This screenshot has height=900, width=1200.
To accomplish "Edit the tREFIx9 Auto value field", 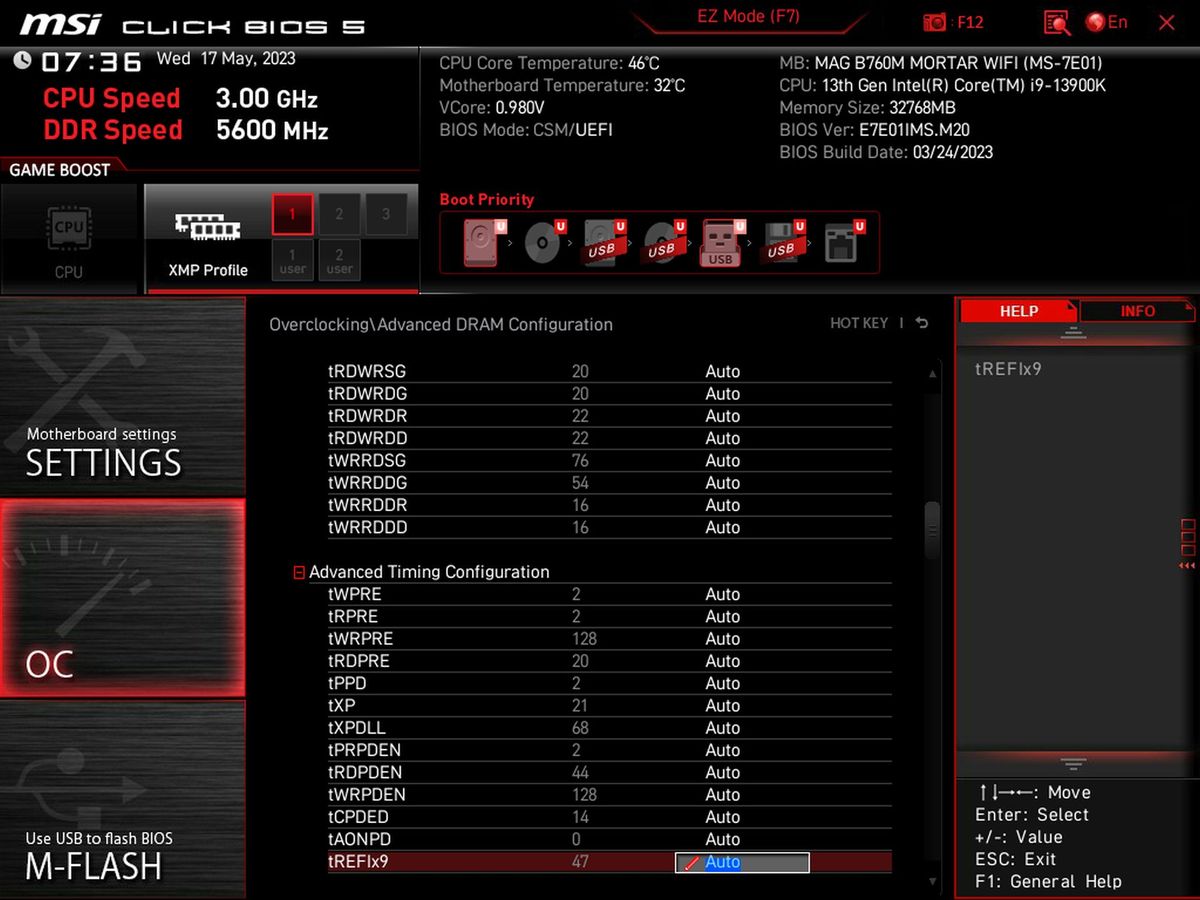I will point(742,862).
